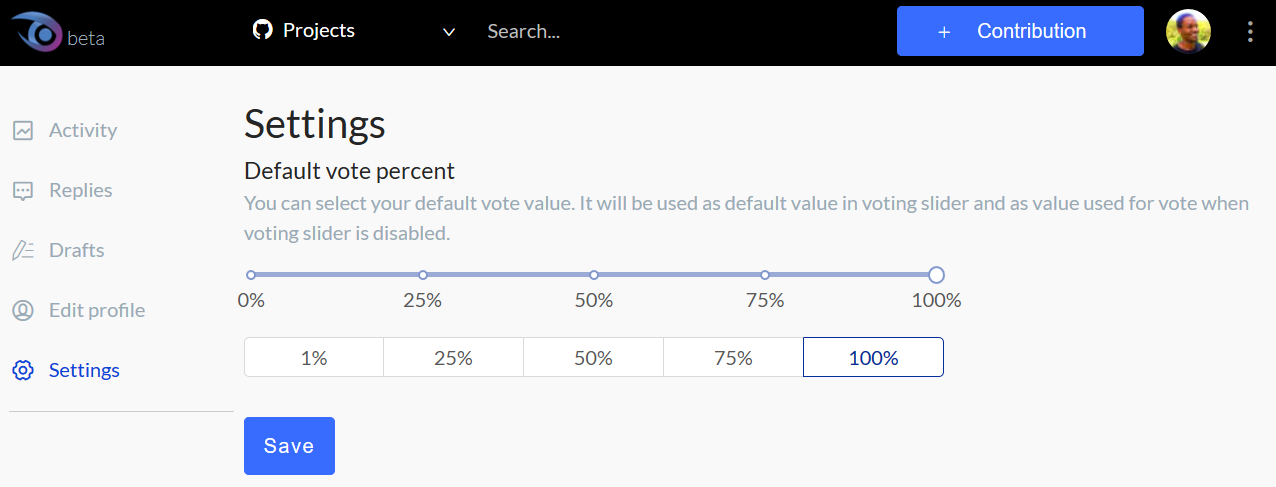Expand the Projects dropdown chevron

click(449, 32)
